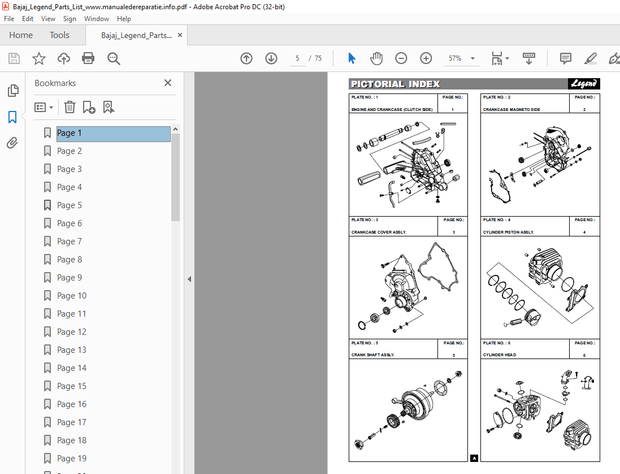Delete selected bookmark trash icon
The width and height of the screenshot is (620, 474).
point(70,107)
